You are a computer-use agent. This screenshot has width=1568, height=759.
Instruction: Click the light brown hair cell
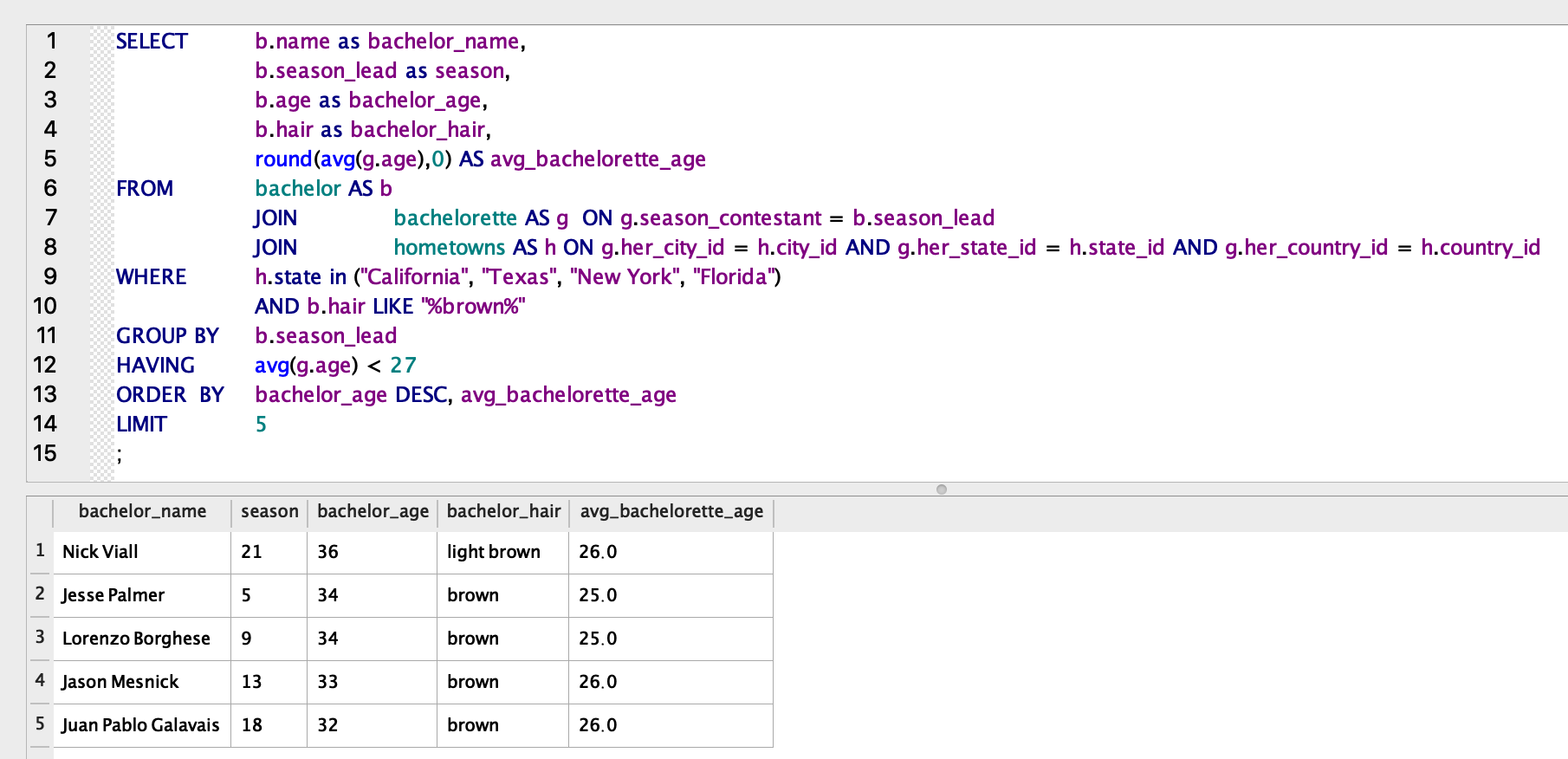[x=502, y=552]
